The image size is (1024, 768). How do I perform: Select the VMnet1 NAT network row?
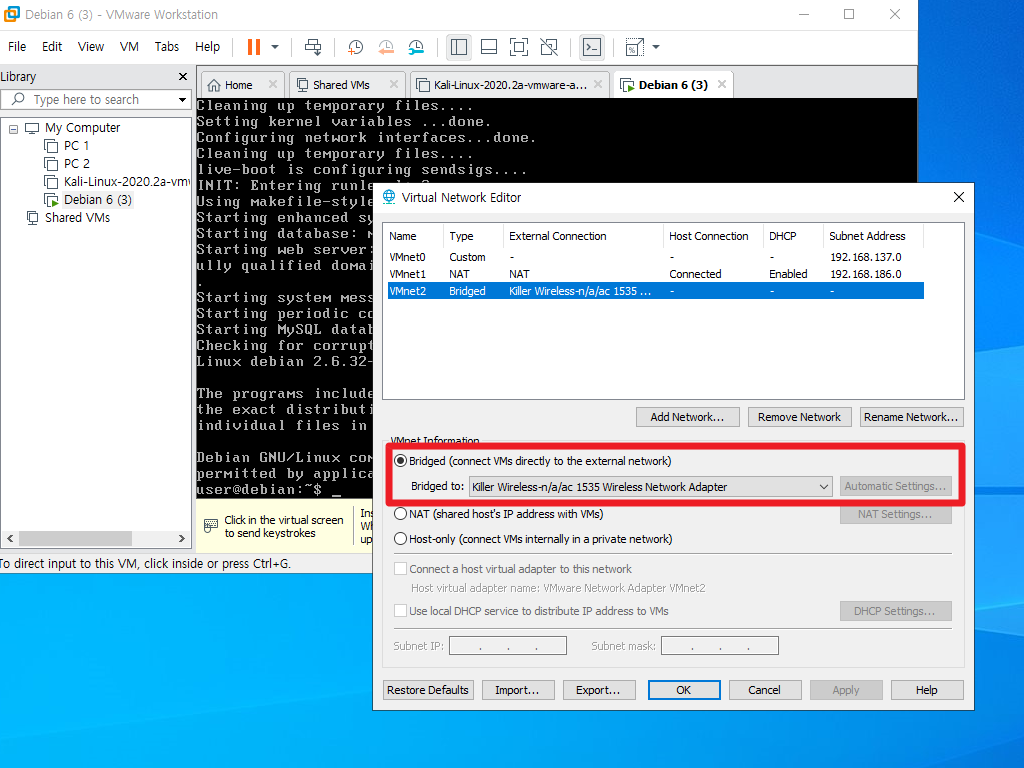coord(656,274)
